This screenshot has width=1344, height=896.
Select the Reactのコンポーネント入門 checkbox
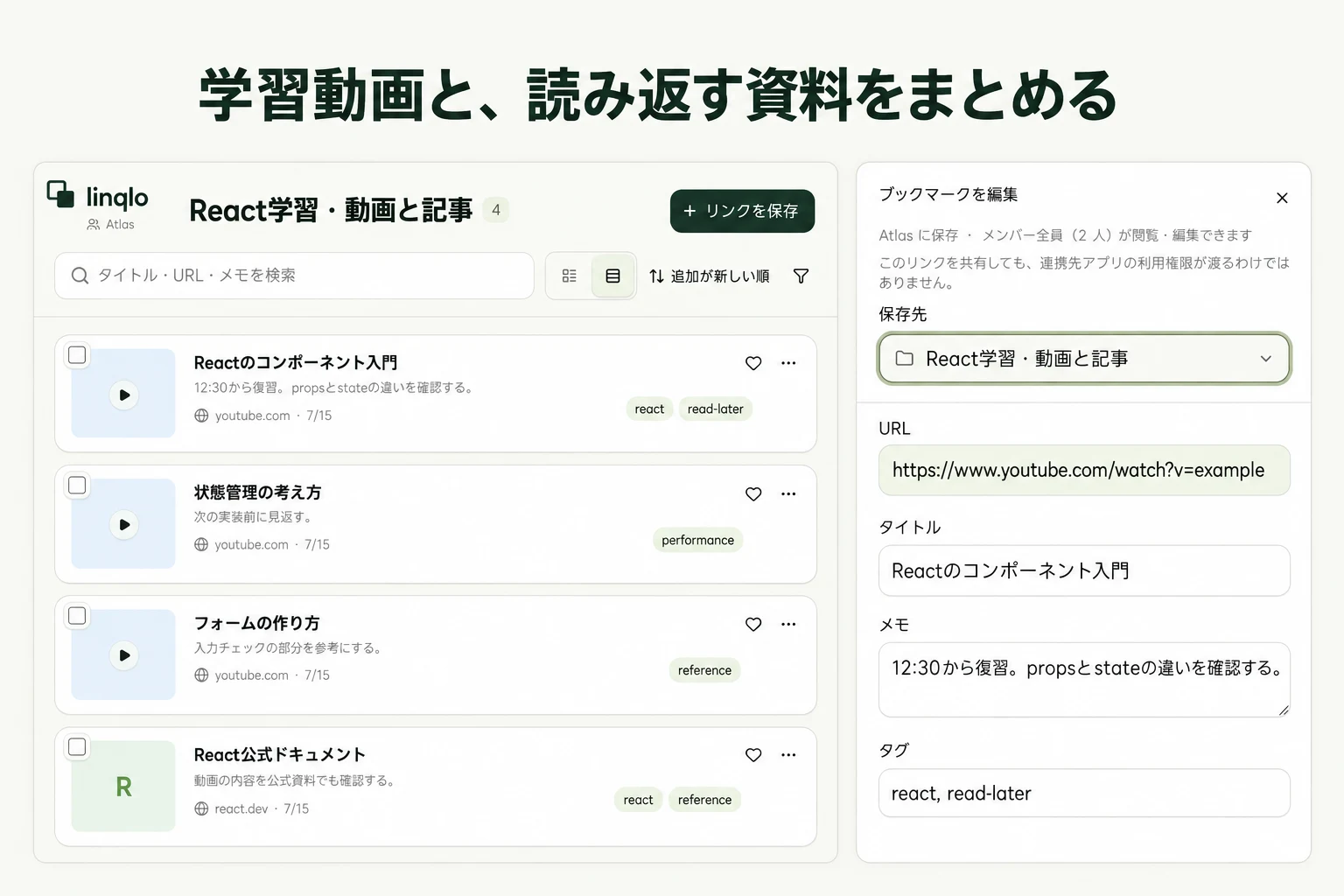(78, 354)
